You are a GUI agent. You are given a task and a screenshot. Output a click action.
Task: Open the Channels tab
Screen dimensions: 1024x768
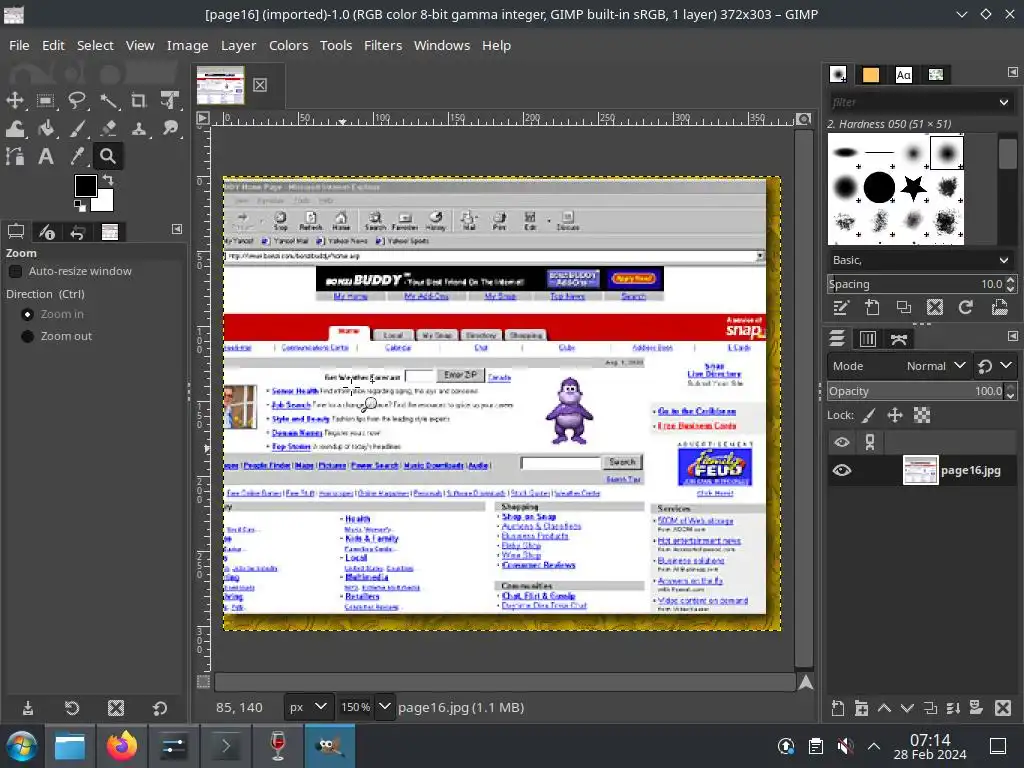point(868,338)
